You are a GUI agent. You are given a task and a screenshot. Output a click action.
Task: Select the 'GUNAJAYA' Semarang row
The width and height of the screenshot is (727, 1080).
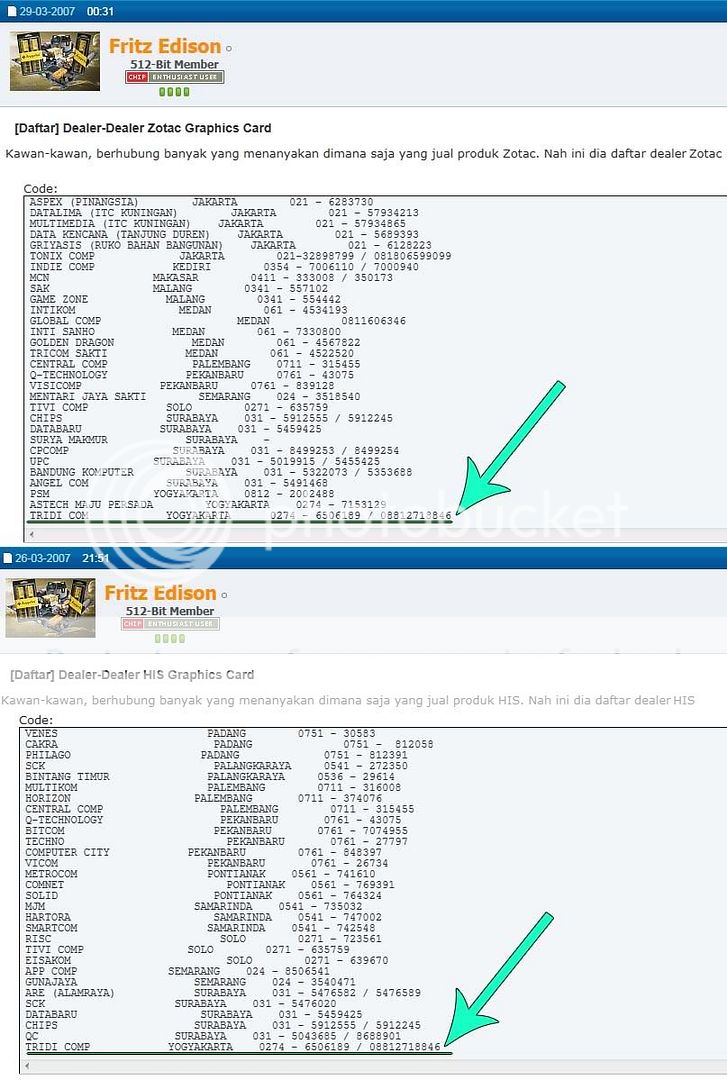click(x=190, y=982)
